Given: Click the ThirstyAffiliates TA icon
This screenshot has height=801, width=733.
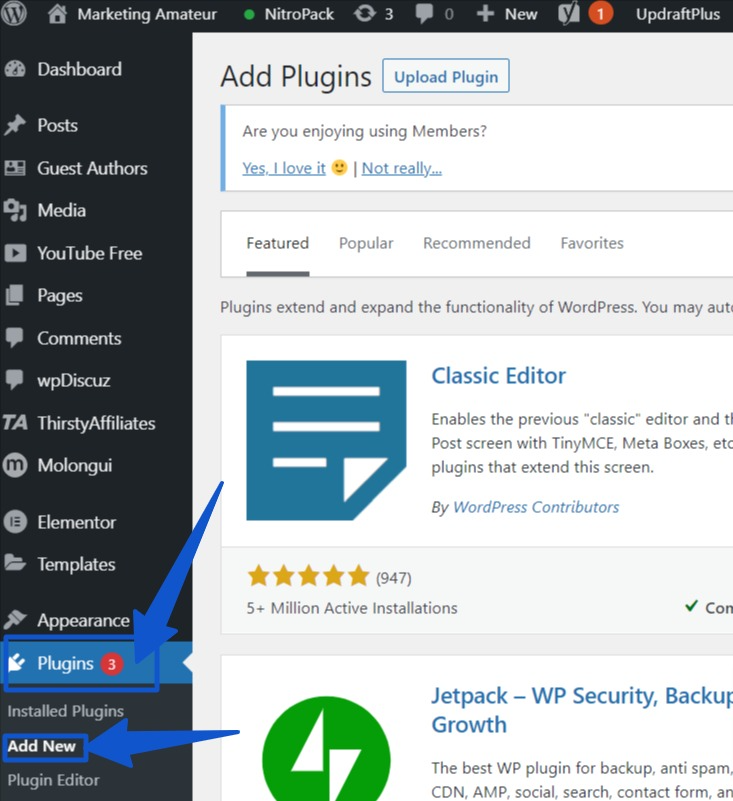Looking at the screenshot, I should click(15, 423).
